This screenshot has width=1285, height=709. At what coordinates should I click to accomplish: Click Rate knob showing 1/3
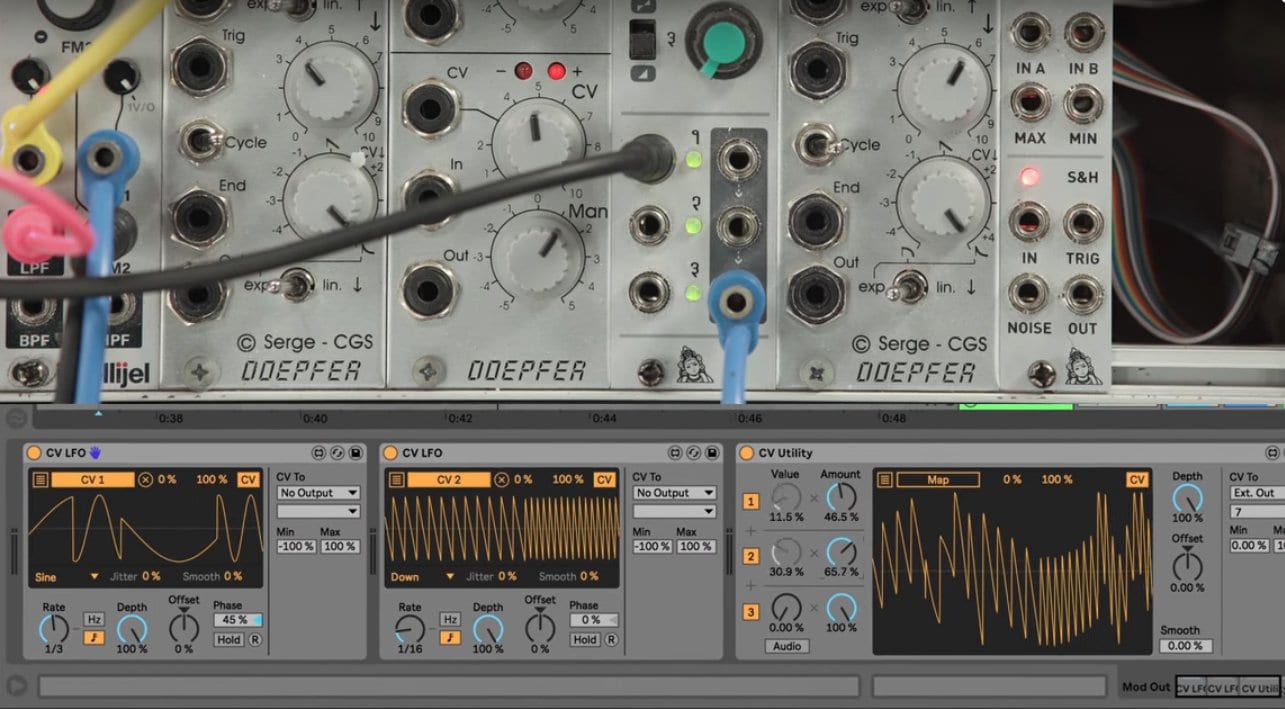pyautogui.click(x=54, y=629)
